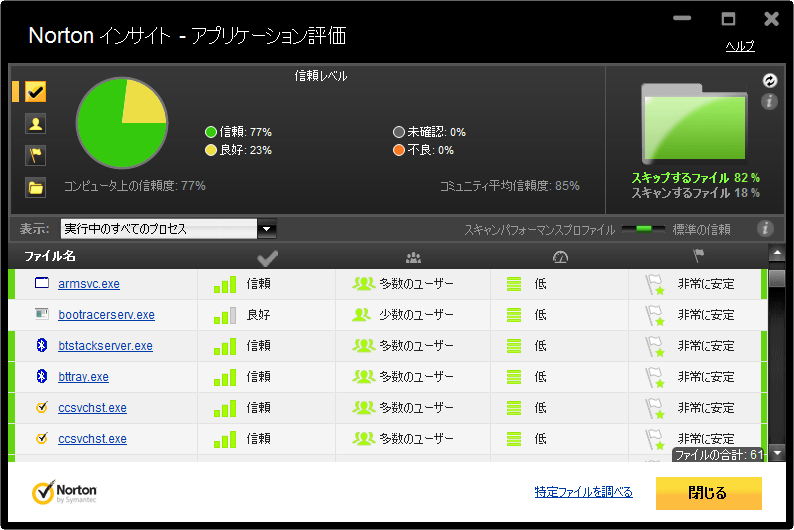
Task: Click Bluetooth icon of btstackserver.exe
Action: pos(42,345)
